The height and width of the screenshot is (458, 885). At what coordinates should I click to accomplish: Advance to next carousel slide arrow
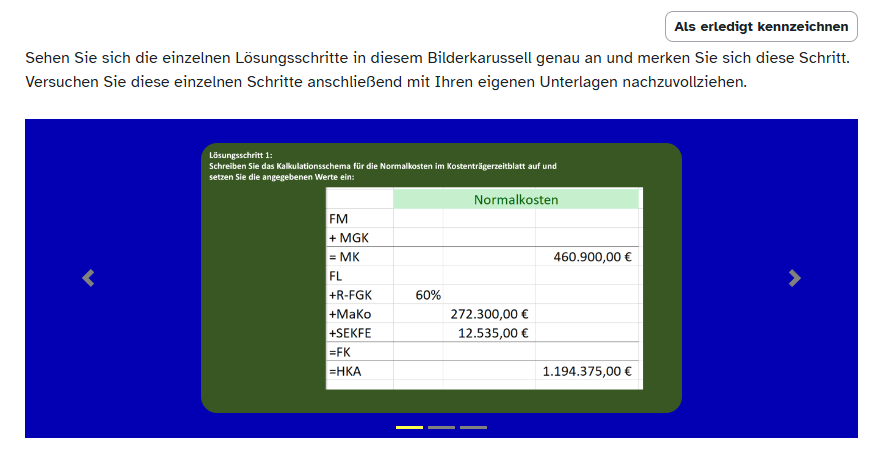(x=794, y=278)
